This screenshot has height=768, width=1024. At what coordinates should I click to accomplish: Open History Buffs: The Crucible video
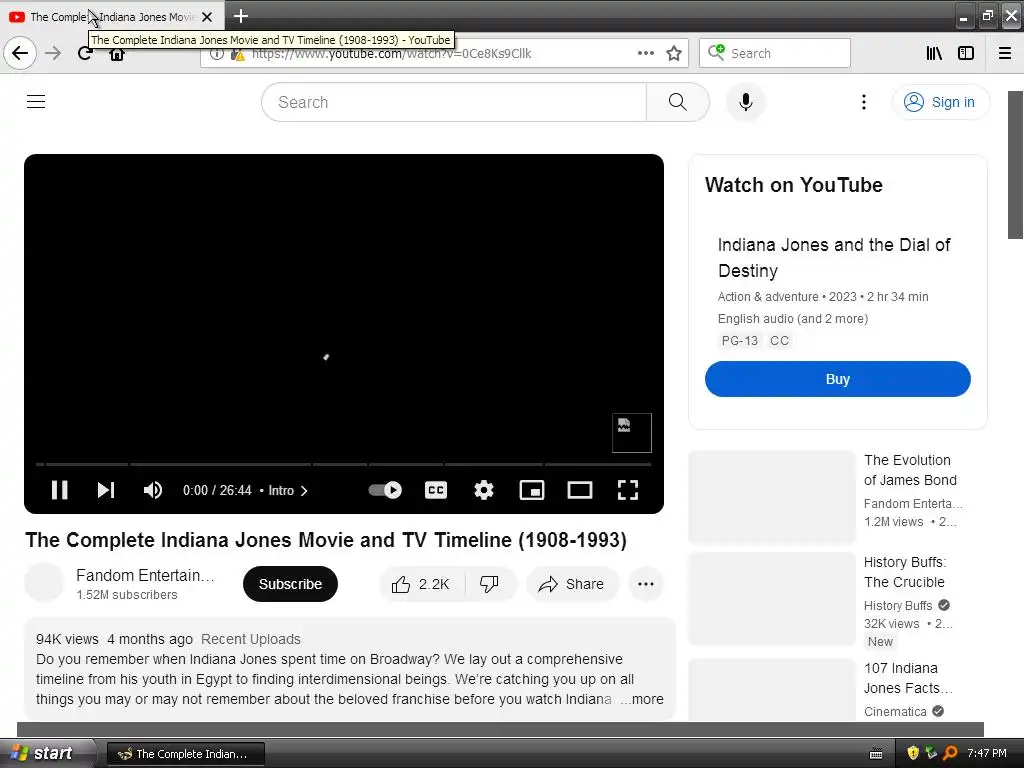905,572
